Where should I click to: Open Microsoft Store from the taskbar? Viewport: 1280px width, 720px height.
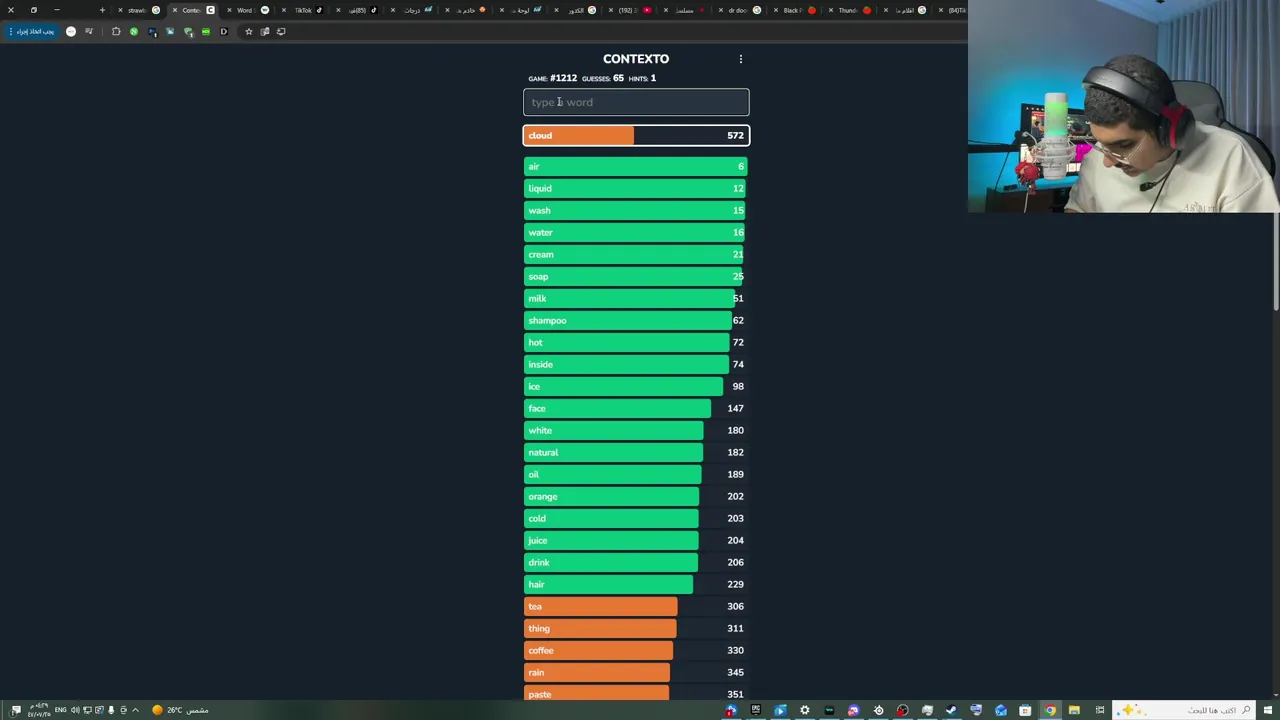click(x=1025, y=710)
